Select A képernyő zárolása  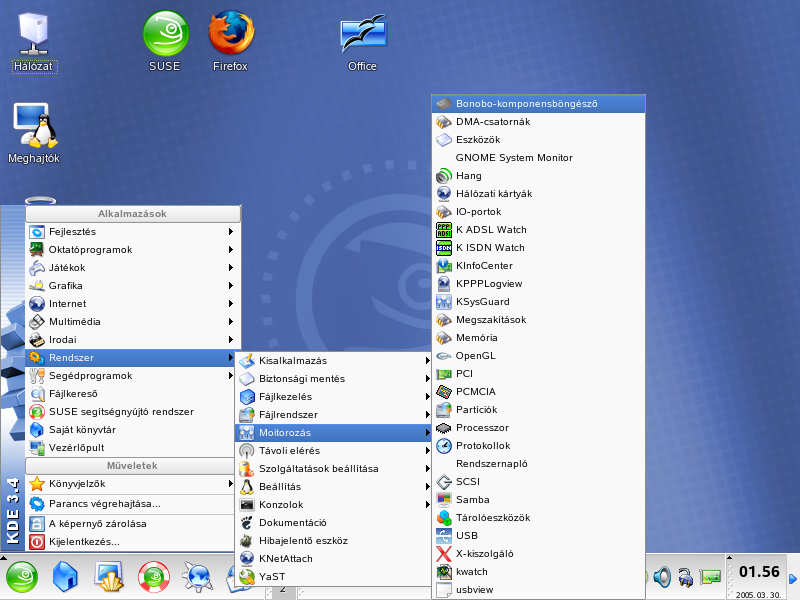point(130,524)
